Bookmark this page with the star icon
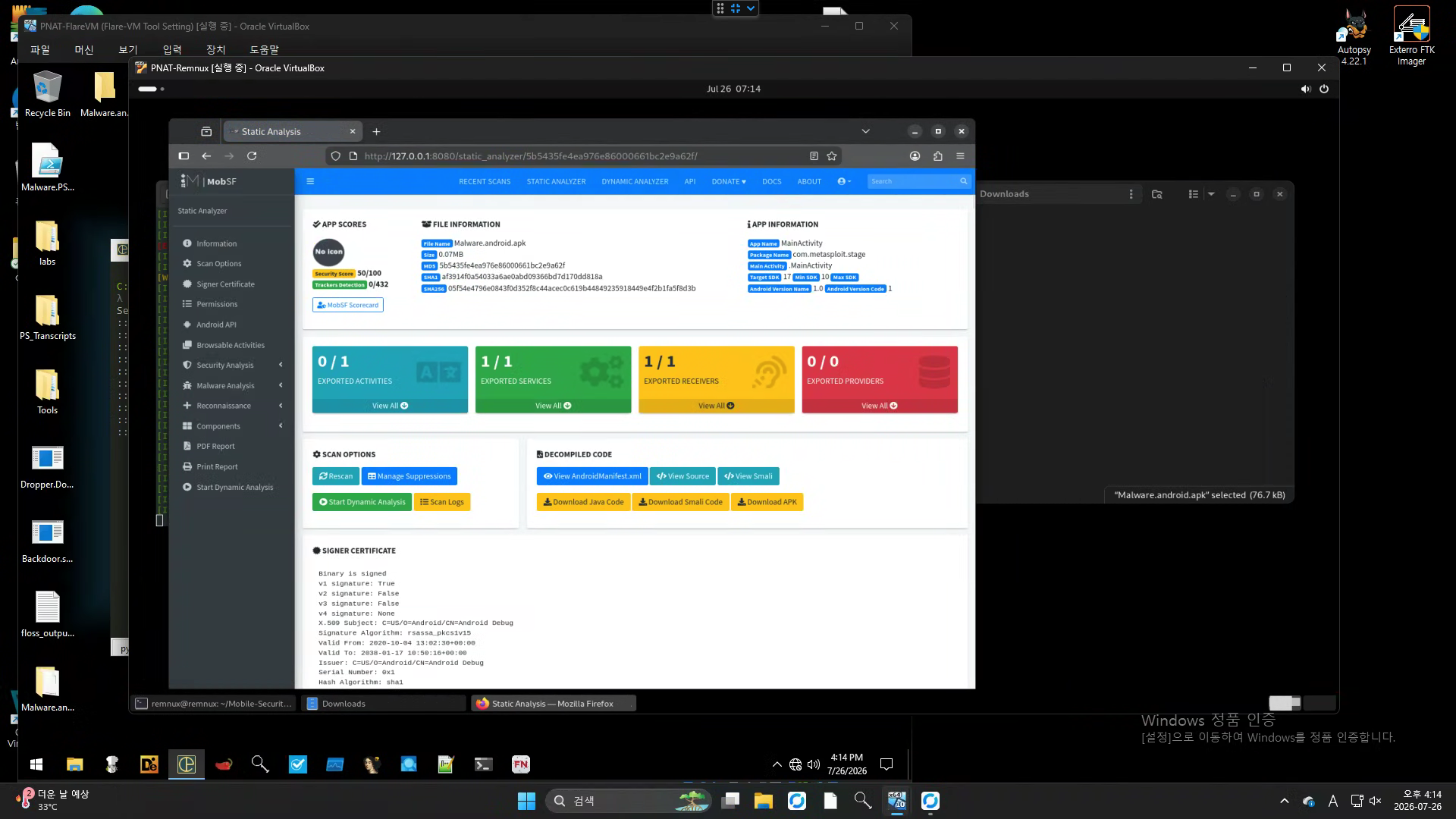 (x=832, y=156)
